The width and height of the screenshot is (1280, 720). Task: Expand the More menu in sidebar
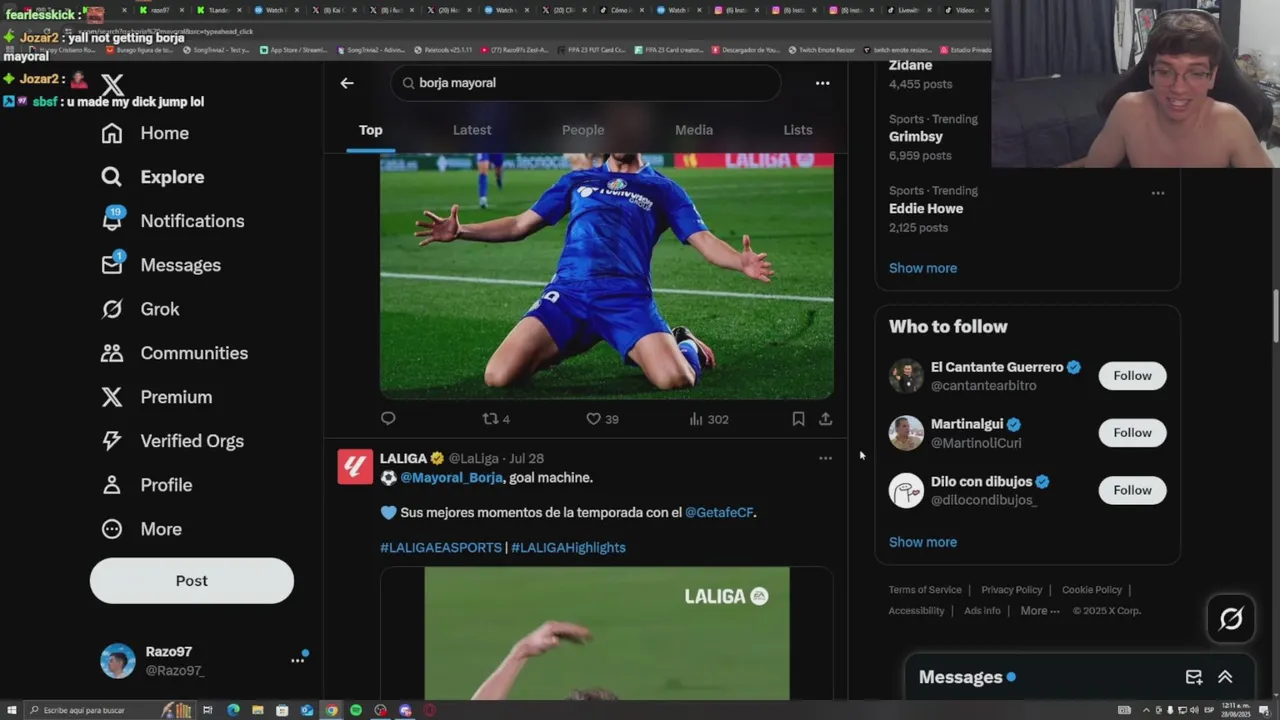click(142, 529)
